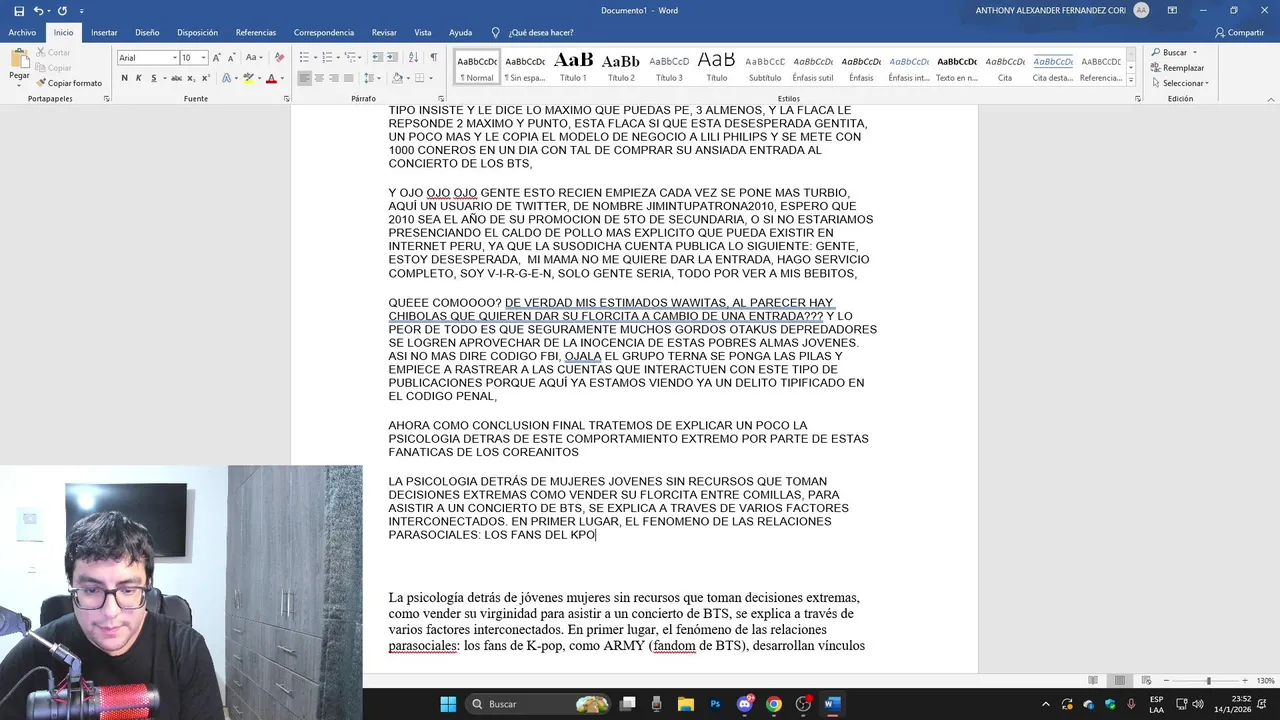Switch to the Diseño tab

(x=147, y=32)
